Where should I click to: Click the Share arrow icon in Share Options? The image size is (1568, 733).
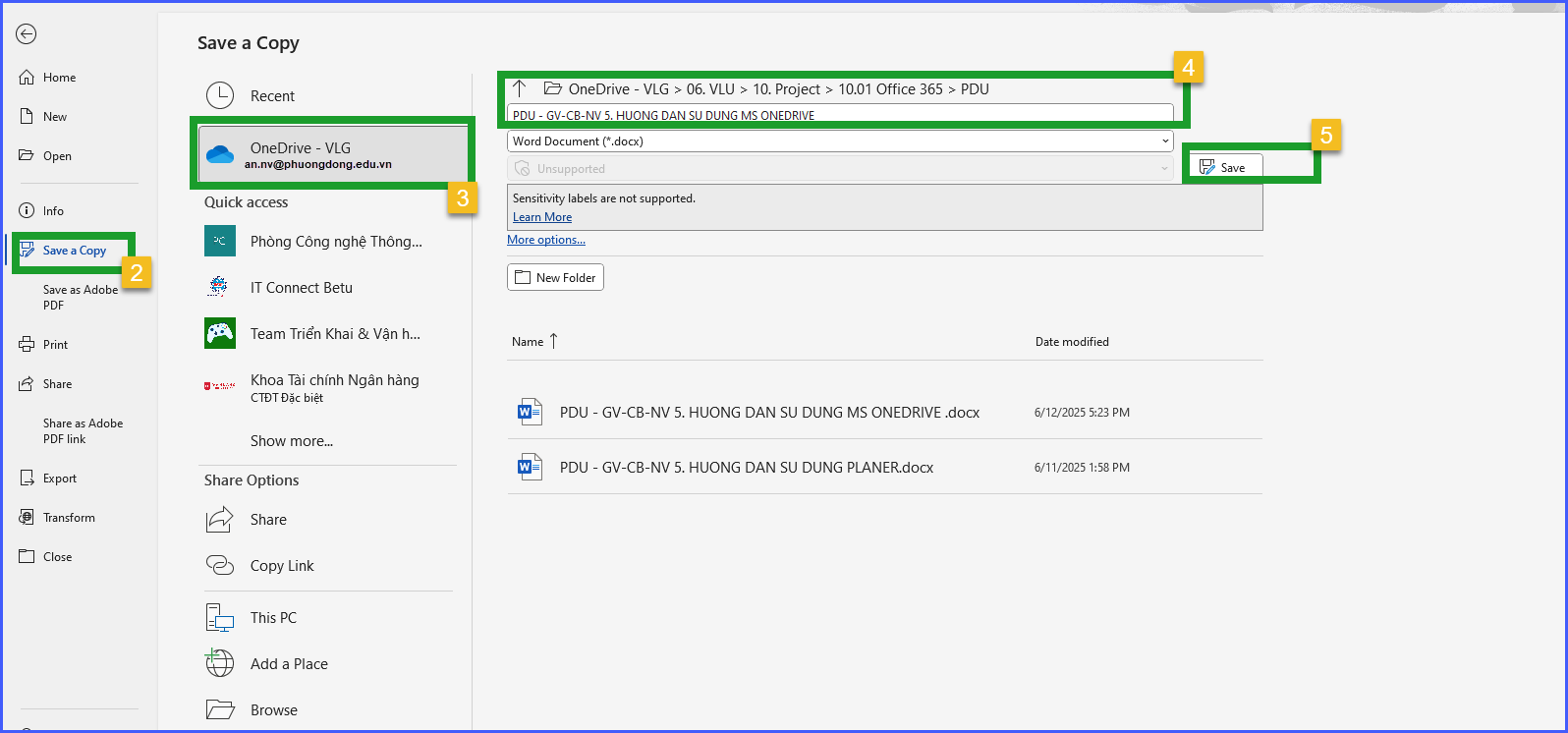220,519
